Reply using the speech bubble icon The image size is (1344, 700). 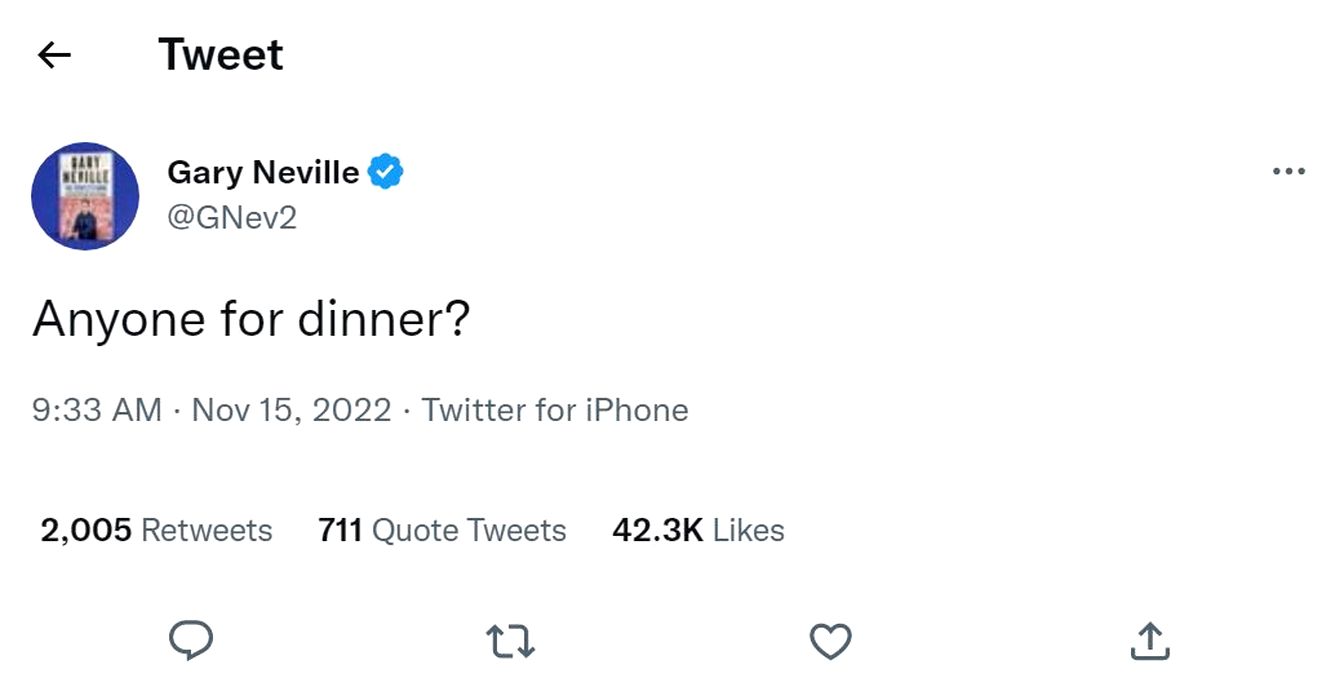[190, 641]
